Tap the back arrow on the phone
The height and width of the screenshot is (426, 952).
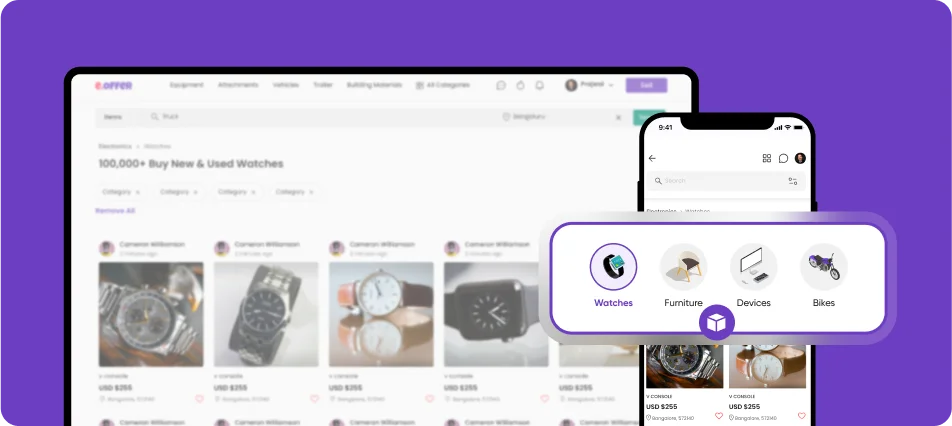(x=653, y=158)
